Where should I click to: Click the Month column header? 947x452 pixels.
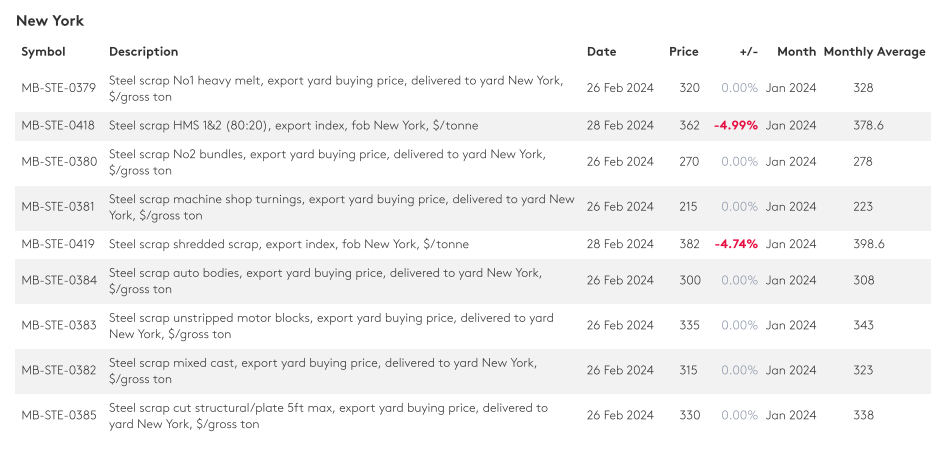[796, 52]
